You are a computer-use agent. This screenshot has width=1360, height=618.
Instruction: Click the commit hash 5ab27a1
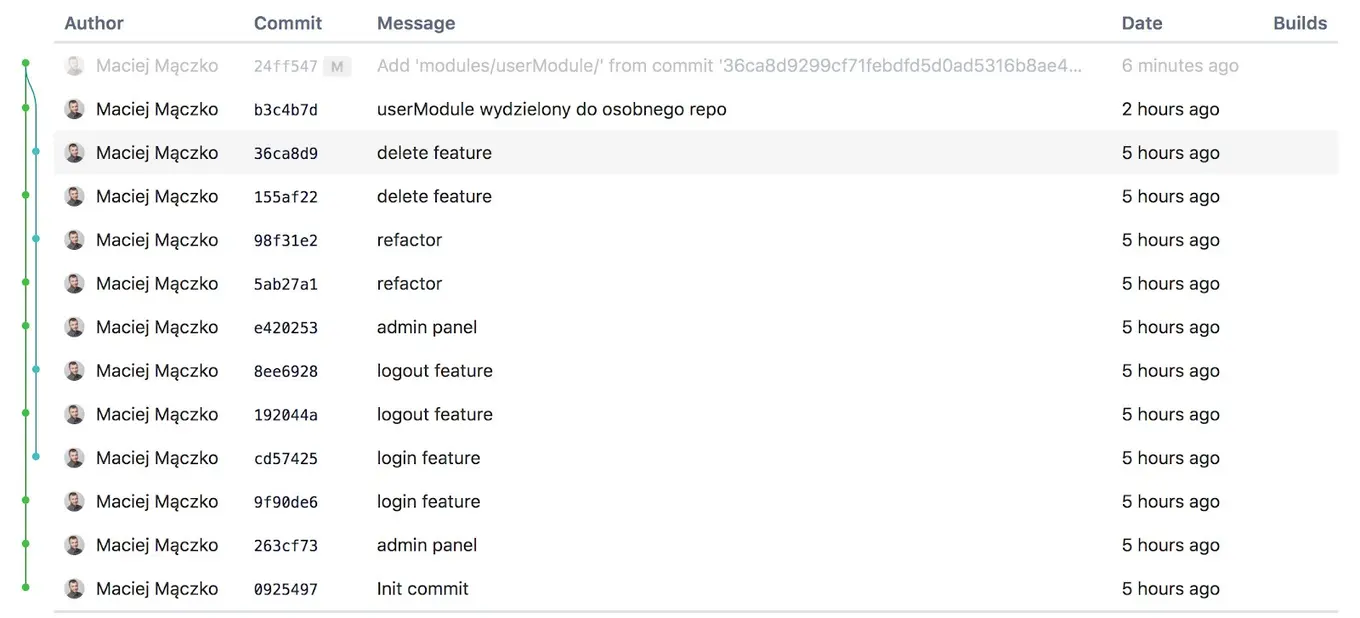pyautogui.click(x=285, y=283)
